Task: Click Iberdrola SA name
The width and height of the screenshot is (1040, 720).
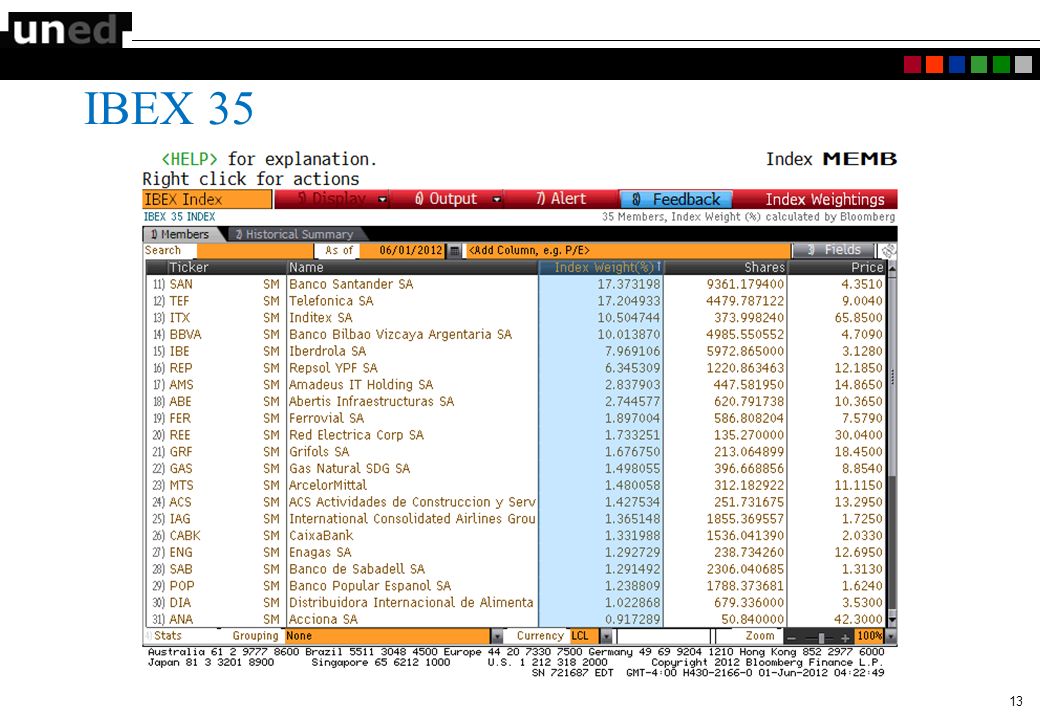Action: [x=327, y=351]
